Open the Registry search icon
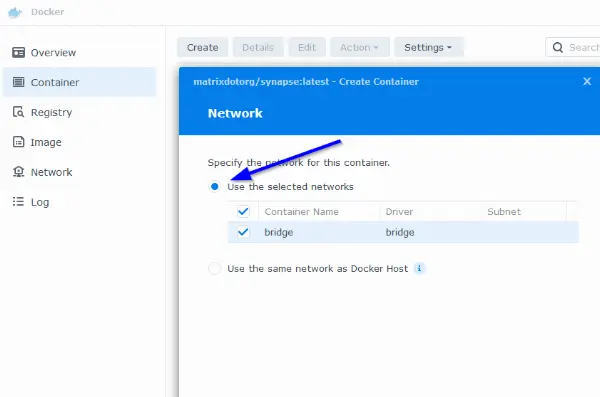The height and width of the screenshot is (397, 600). click(x=18, y=112)
